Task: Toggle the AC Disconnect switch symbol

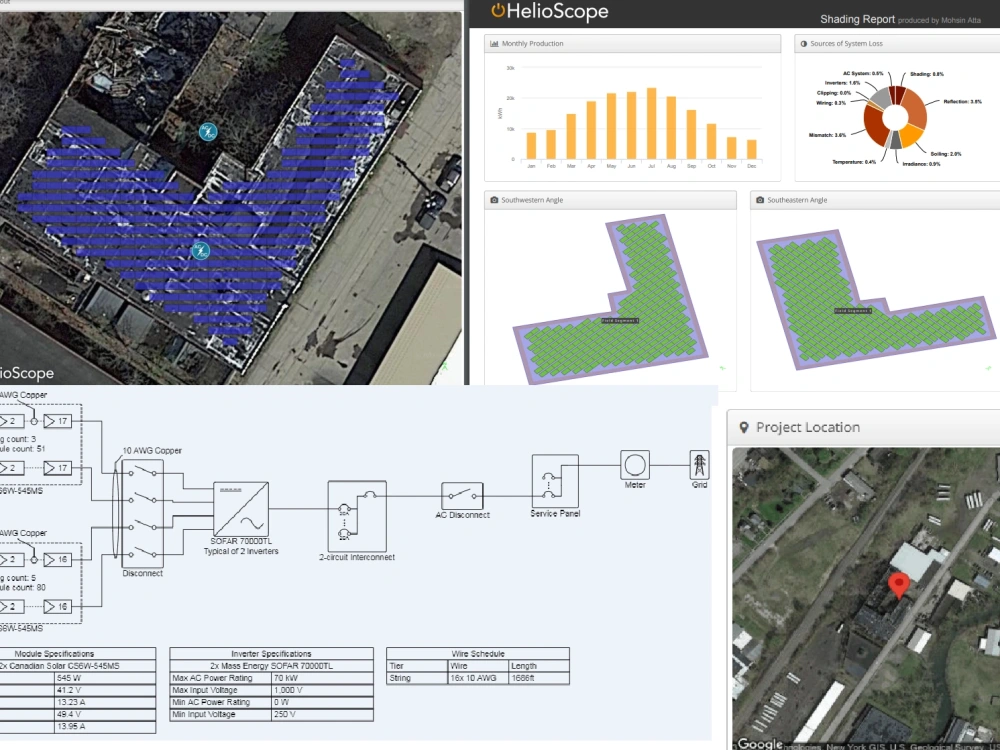Action: (462, 493)
